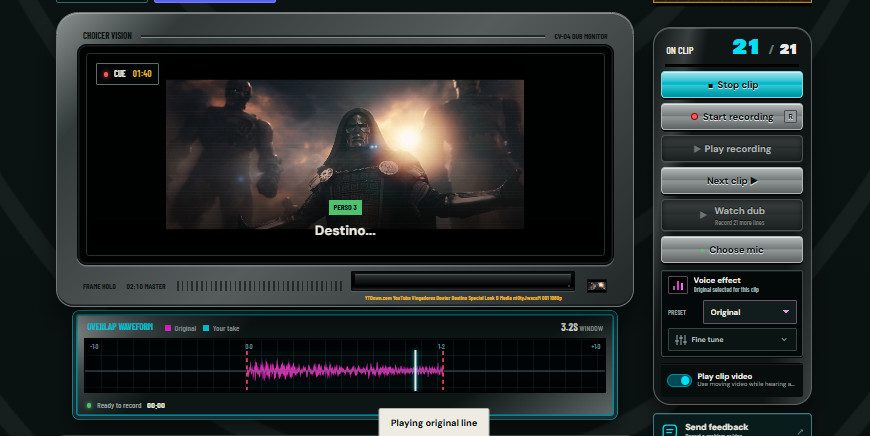Click the '02:10 MASTER' timecode

[x=146, y=286]
